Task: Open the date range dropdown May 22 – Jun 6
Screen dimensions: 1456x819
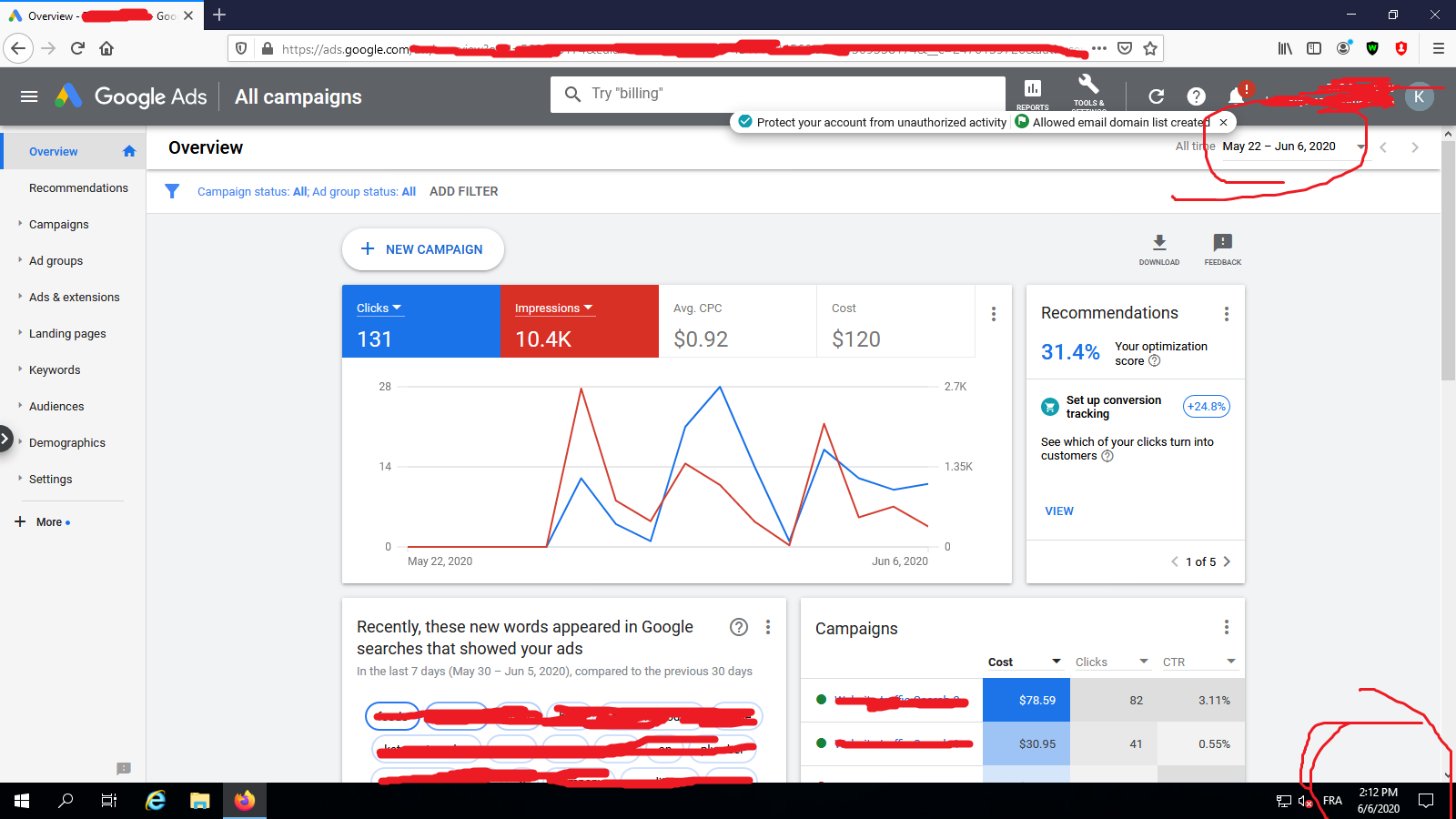Action: pyautogui.click(x=1293, y=147)
